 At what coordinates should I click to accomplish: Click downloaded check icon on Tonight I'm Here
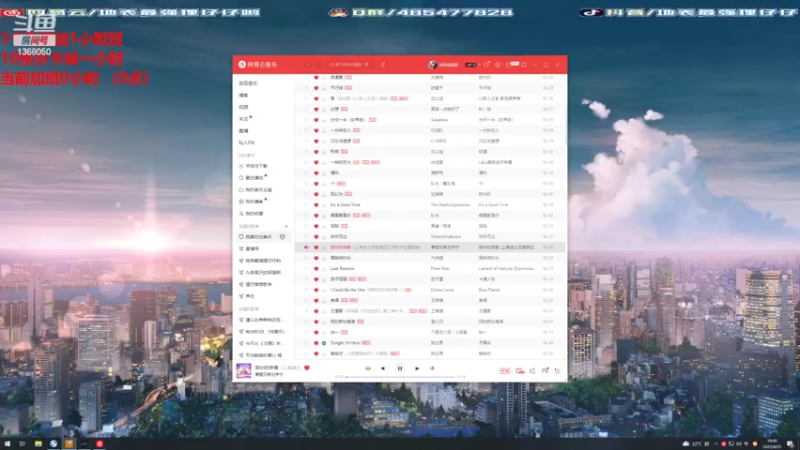coord(324,343)
